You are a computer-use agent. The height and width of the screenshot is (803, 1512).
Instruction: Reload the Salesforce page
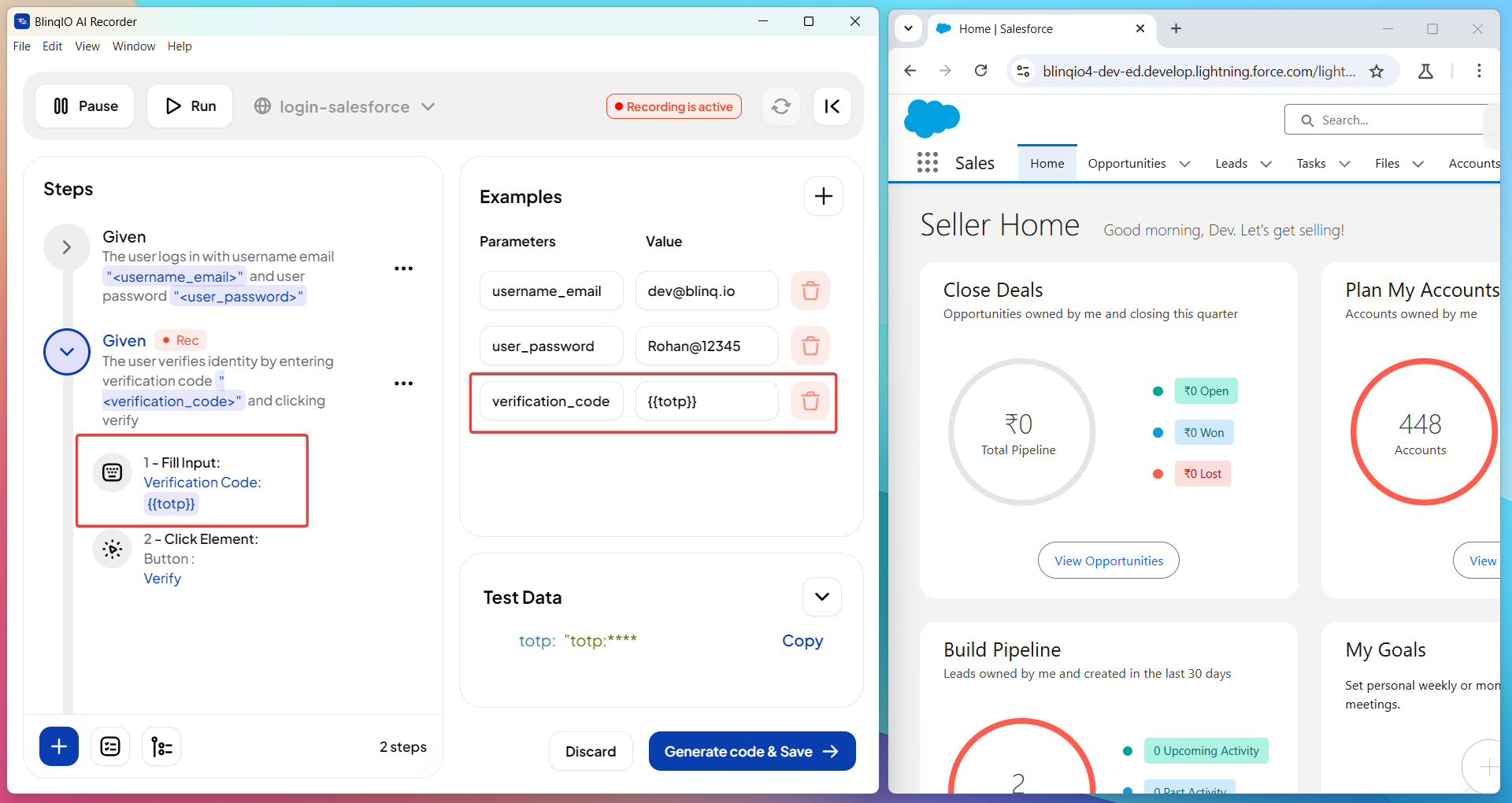coord(981,71)
